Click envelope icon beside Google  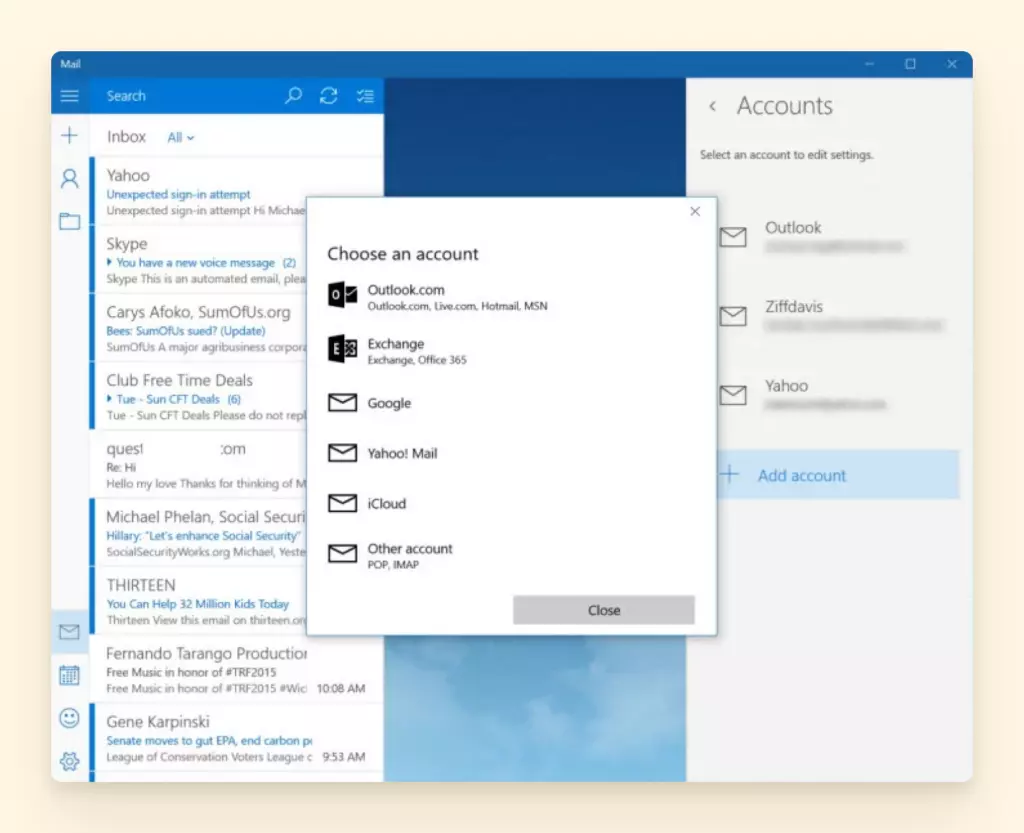pyautogui.click(x=342, y=402)
